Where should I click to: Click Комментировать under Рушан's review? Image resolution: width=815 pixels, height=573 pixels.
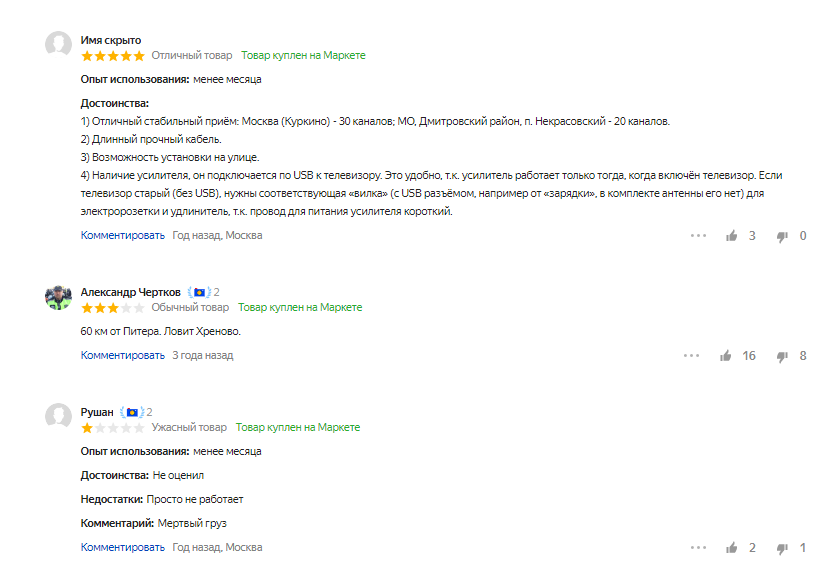(122, 547)
